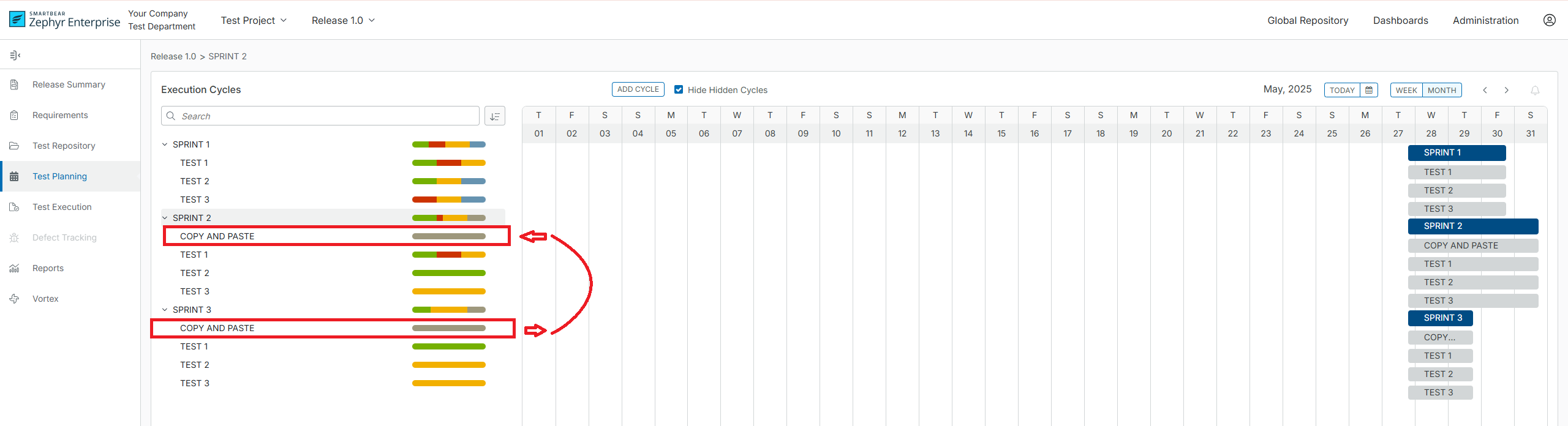Image resolution: width=1568 pixels, height=426 pixels.
Task: Collapse the left sidebar menu icon
Action: pos(15,56)
